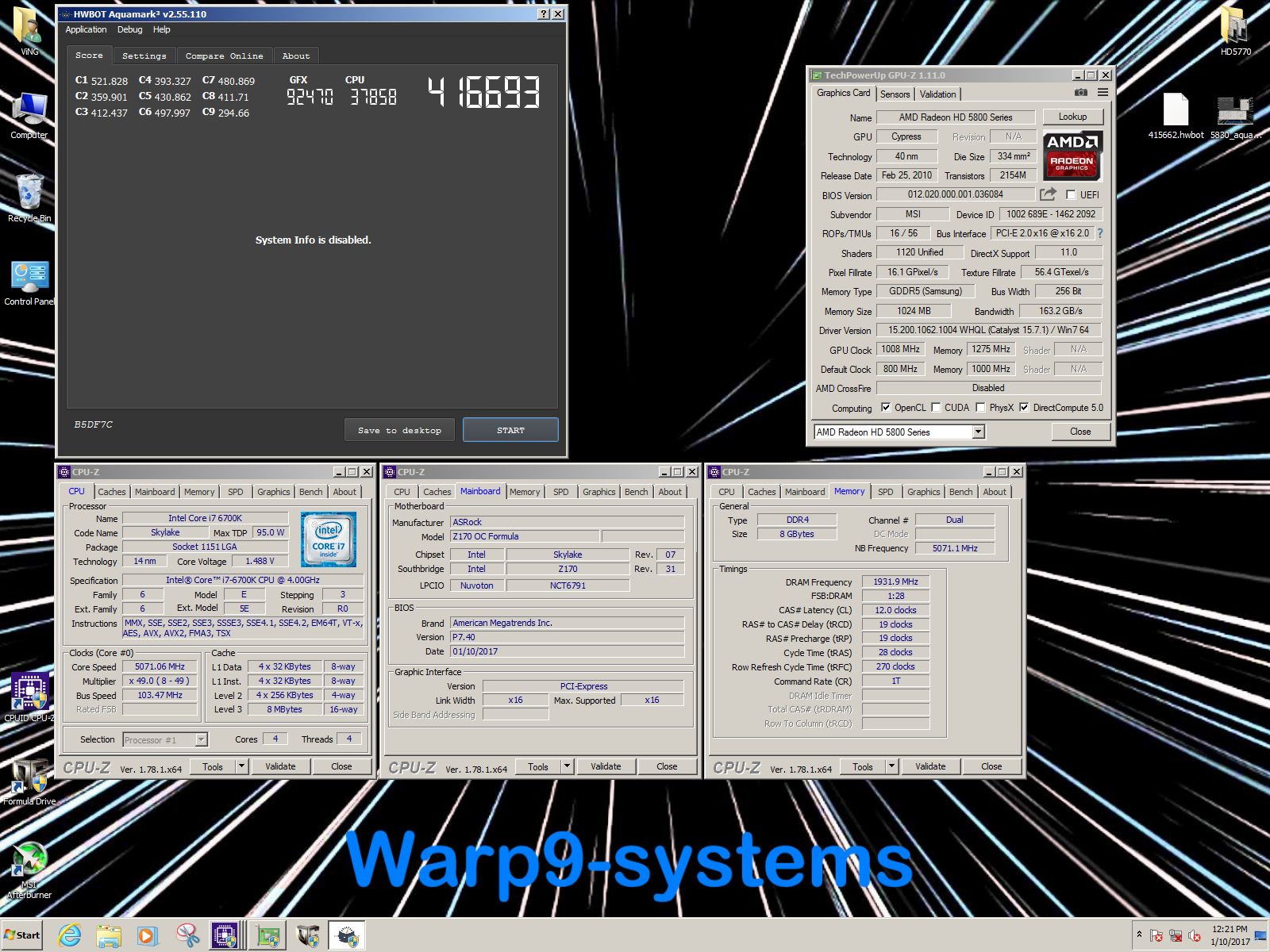Switch to HWBOT Aquamark taskbar icon
The width and height of the screenshot is (1270, 952).
347,936
